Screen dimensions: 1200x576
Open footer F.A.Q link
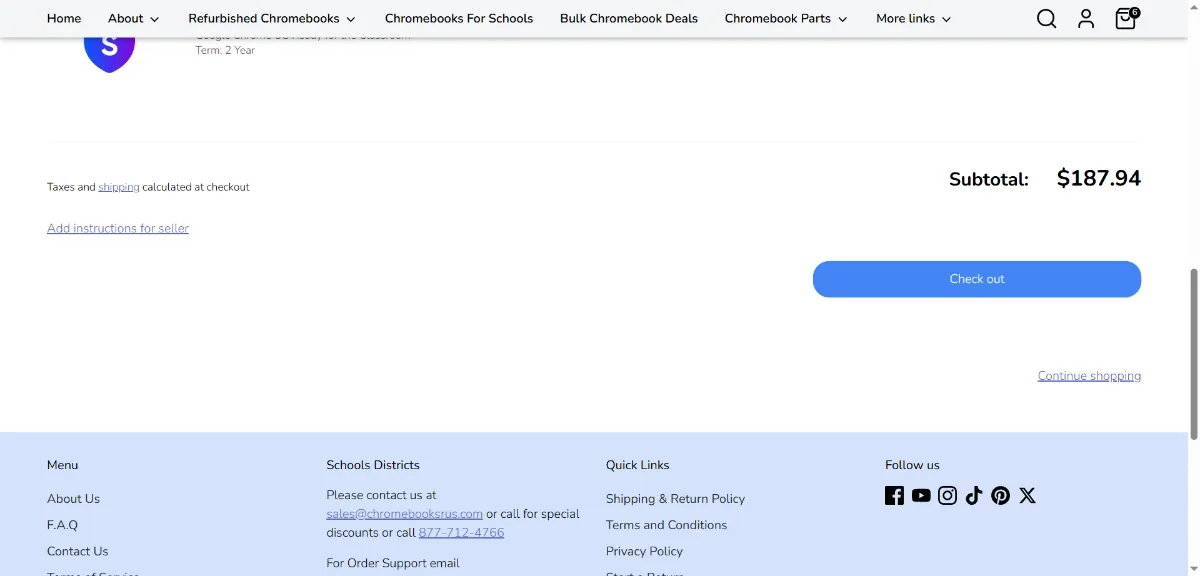[62, 525]
